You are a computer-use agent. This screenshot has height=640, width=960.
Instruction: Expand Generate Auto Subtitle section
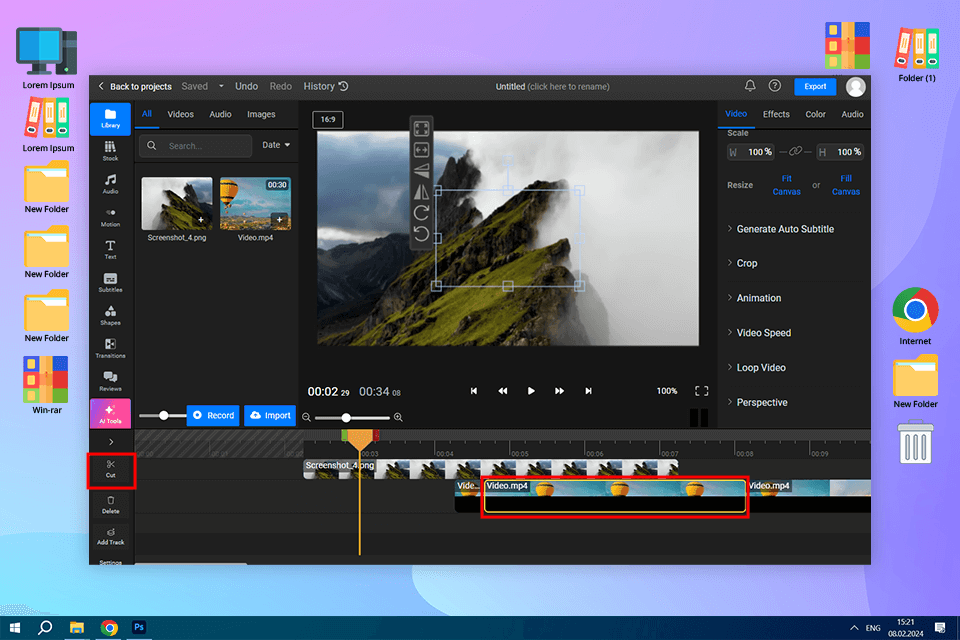(781, 229)
